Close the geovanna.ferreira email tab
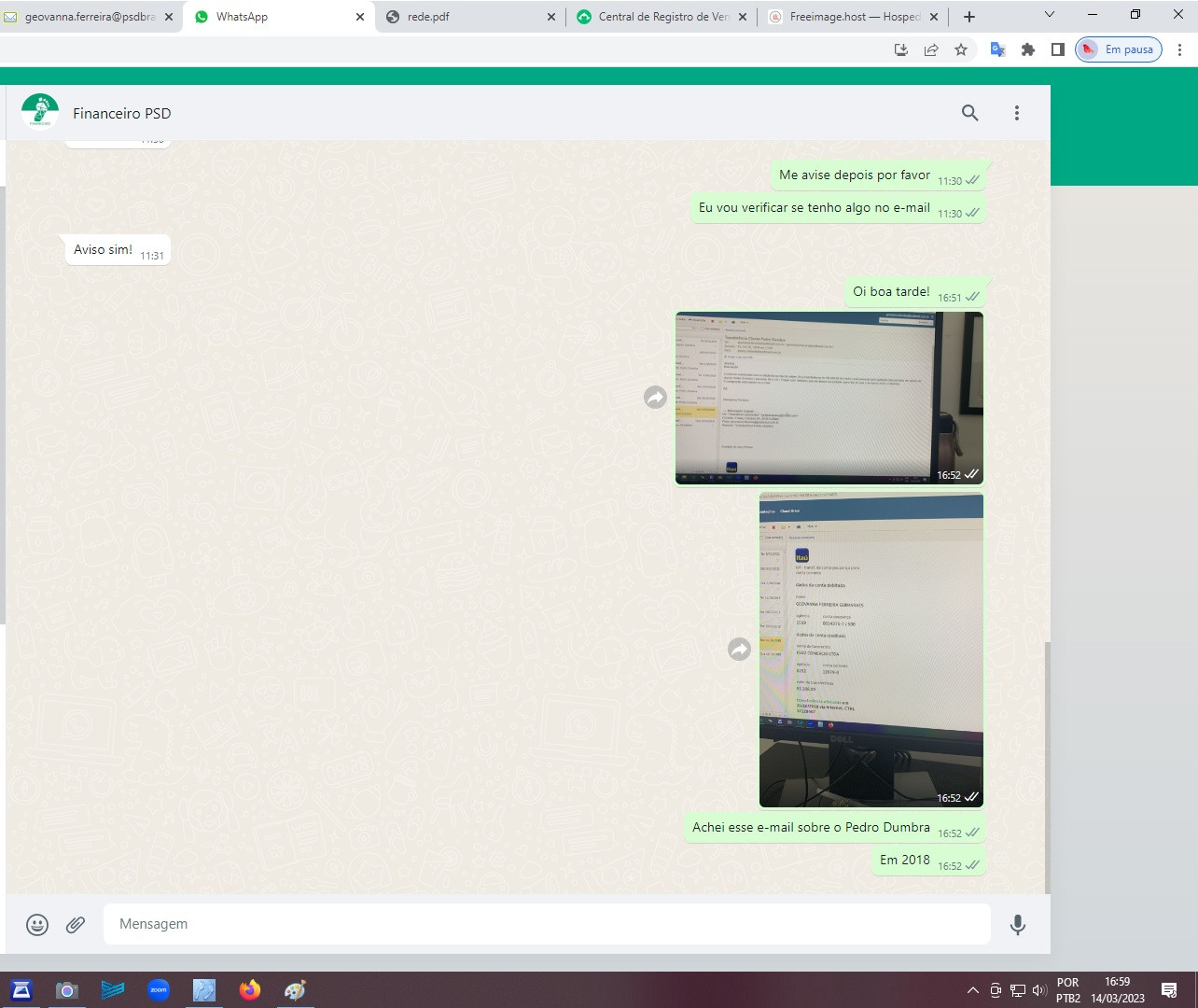1198x1008 pixels. pyautogui.click(x=169, y=17)
